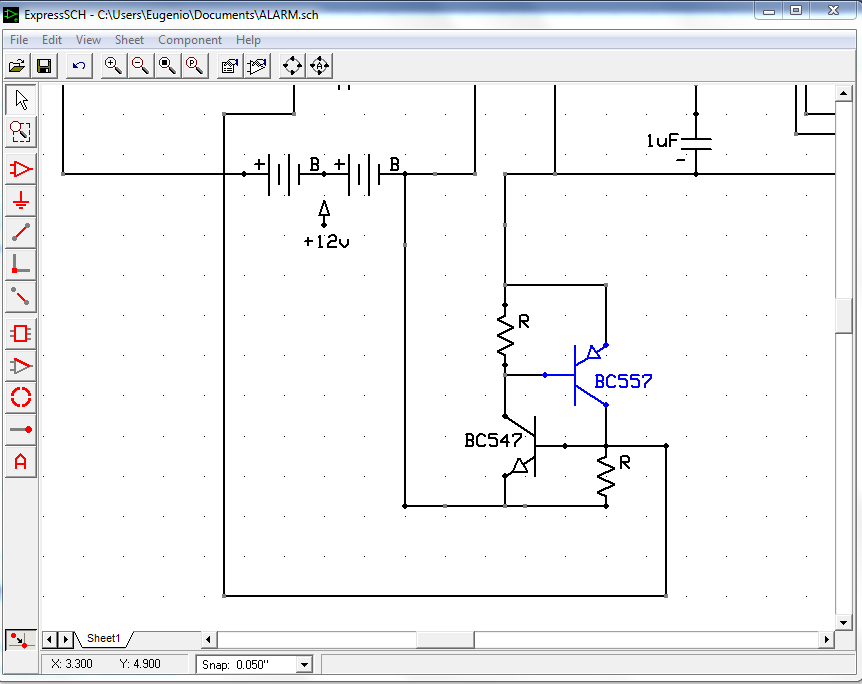
Task: Save the schematic with the floppy disk icon
Action: [44, 66]
